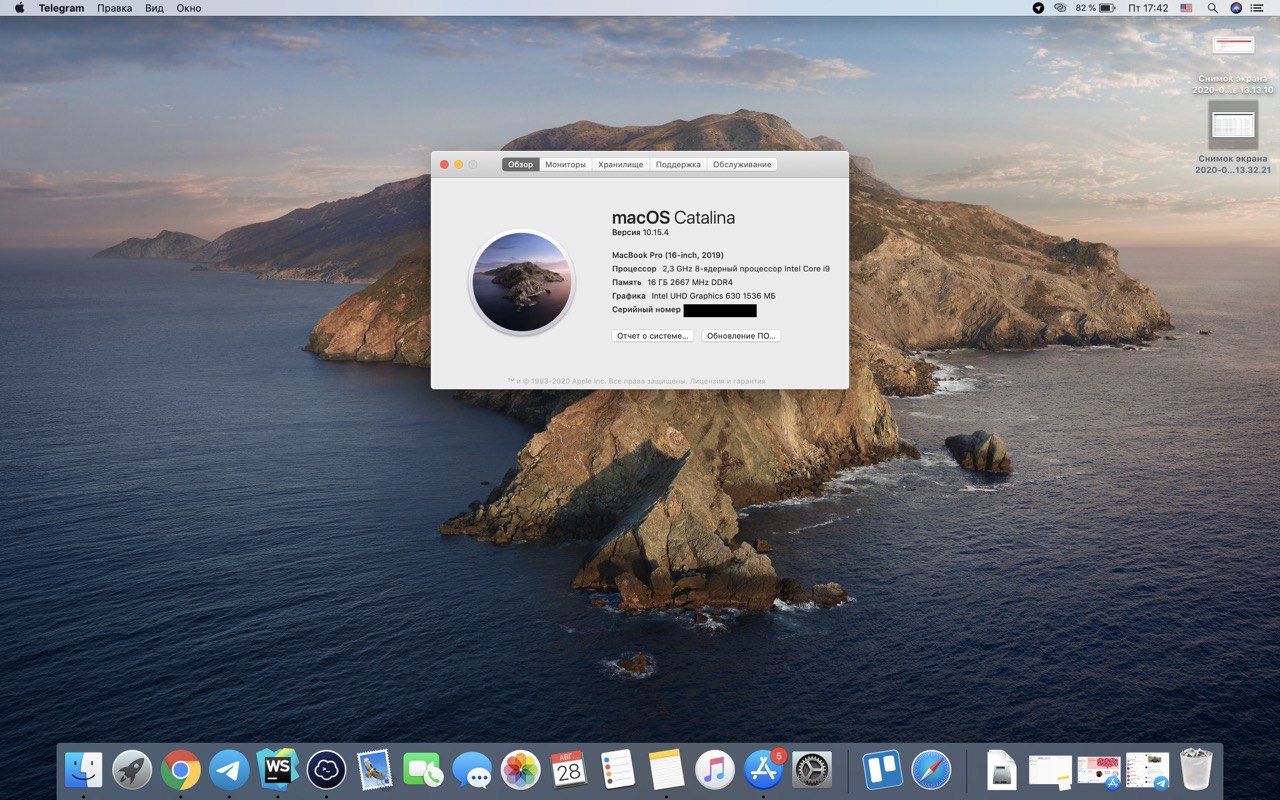This screenshot has width=1280, height=800.
Task: Switch to Telegram in the Dock
Action: tap(229, 770)
